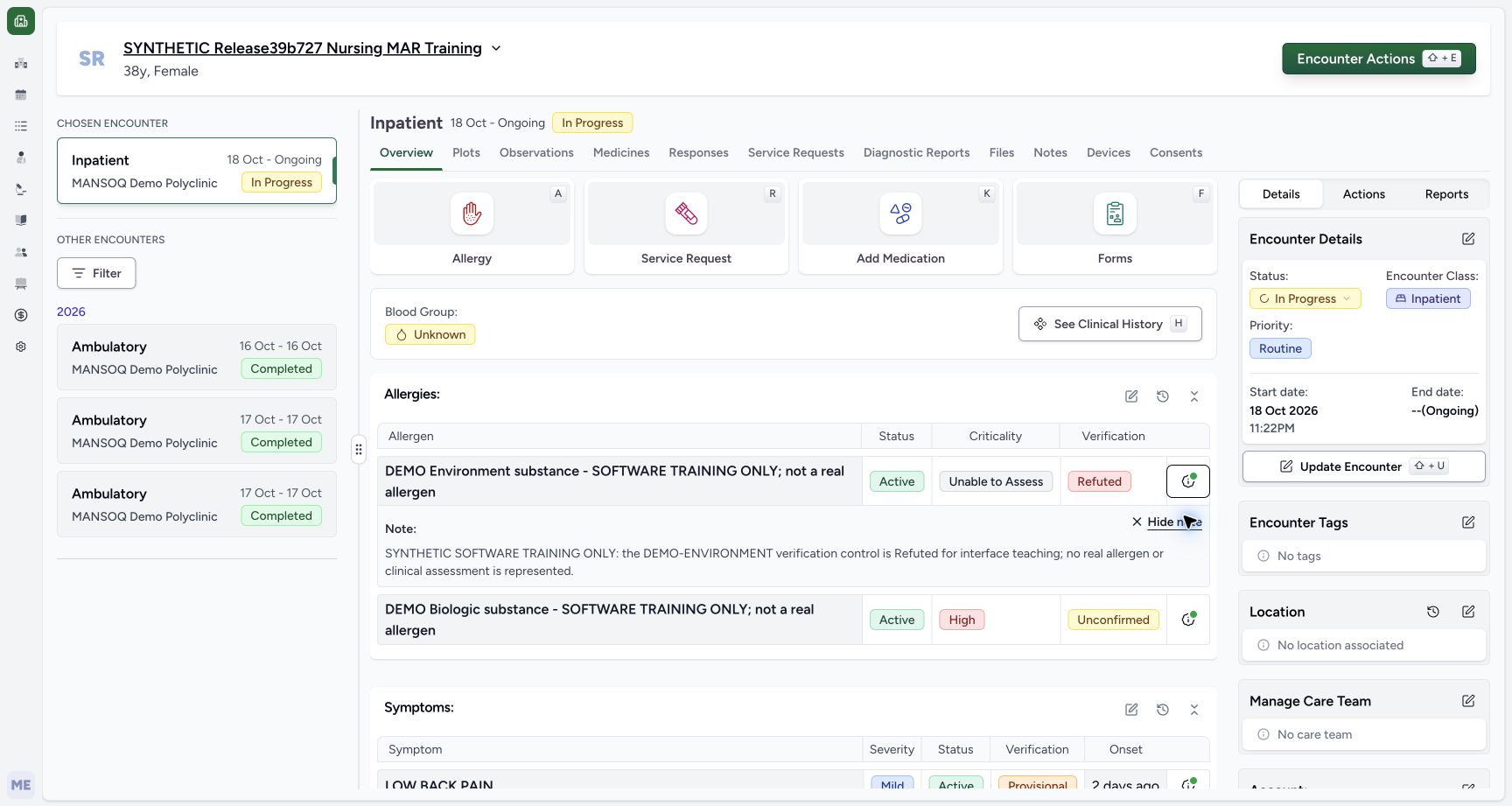This screenshot has width=1512, height=806.
Task: Click See Clinical History button
Action: click(1109, 324)
